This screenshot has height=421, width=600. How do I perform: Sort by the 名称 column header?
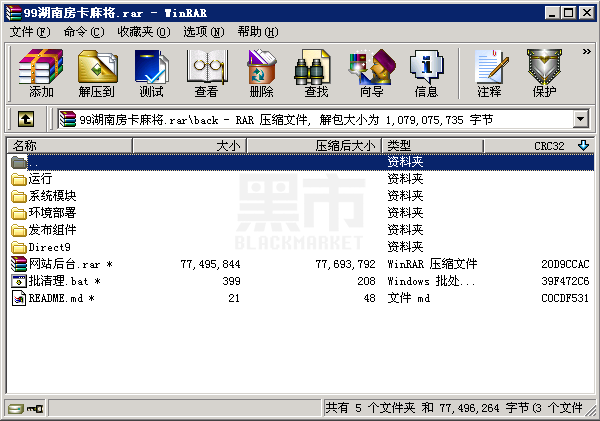click(x=70, y=146)
